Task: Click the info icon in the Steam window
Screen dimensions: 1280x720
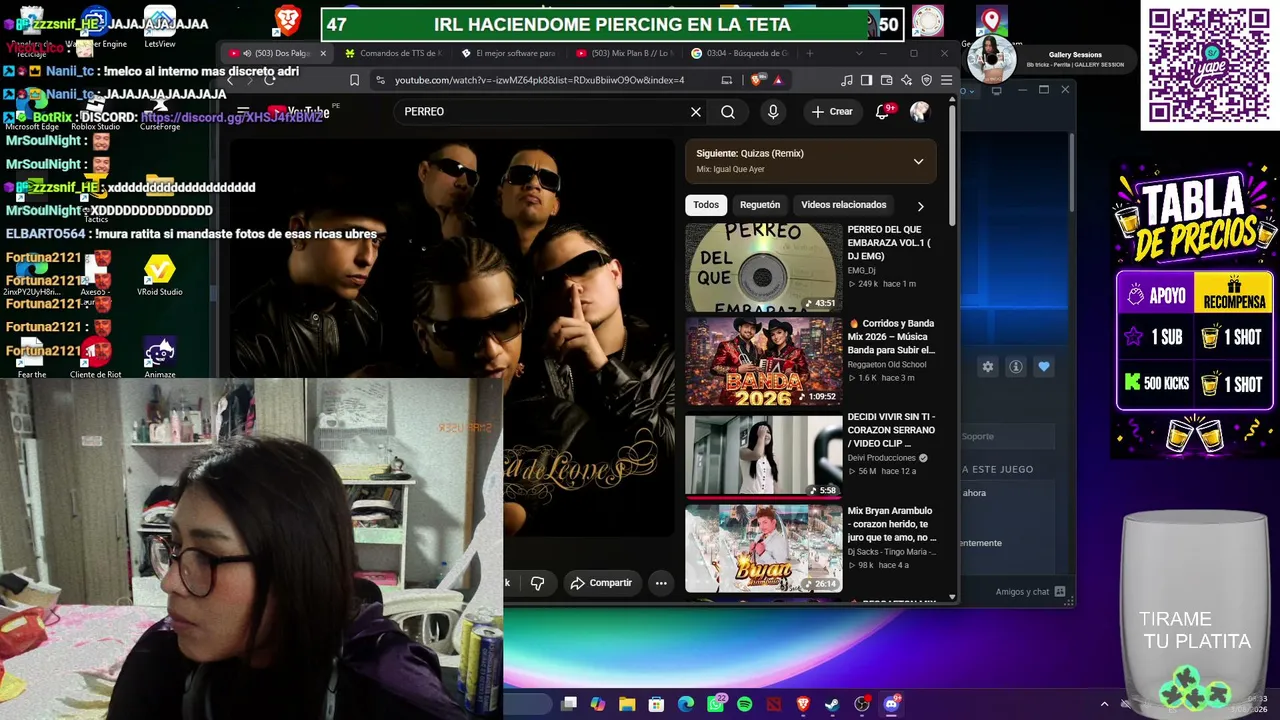Action: coord(1016,367)
